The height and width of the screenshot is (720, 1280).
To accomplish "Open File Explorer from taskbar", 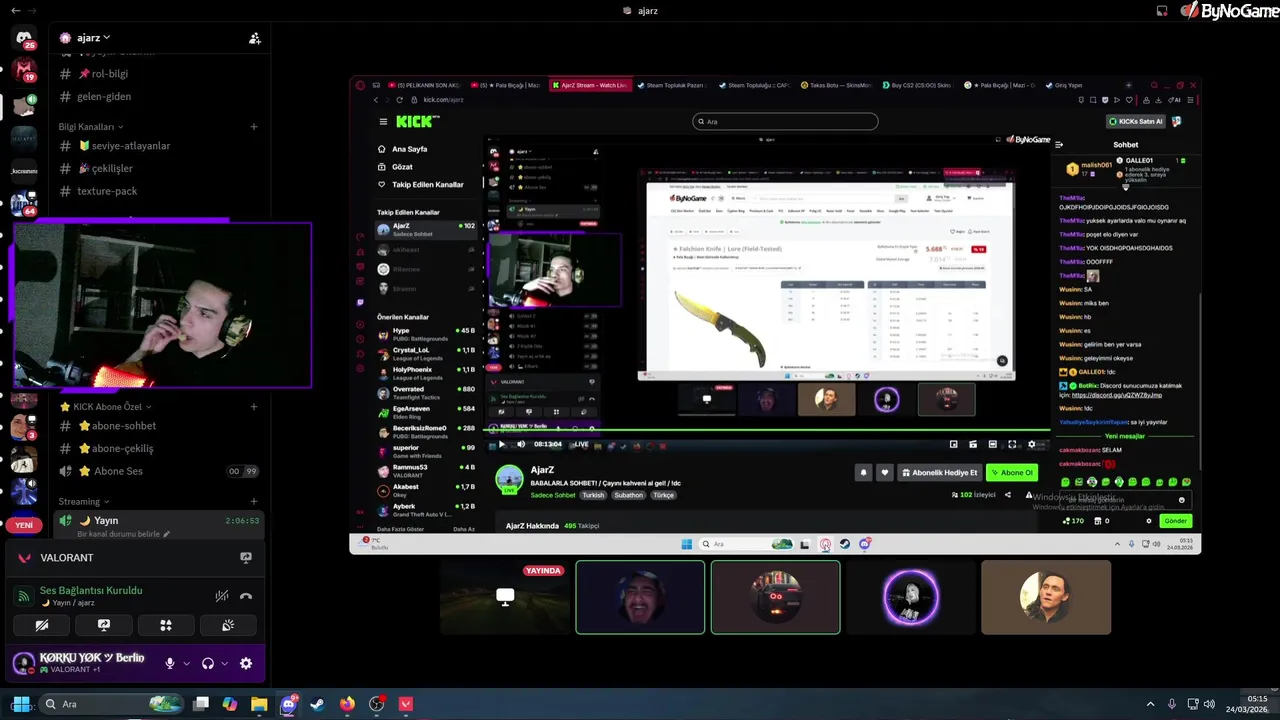I will [259, 704].
